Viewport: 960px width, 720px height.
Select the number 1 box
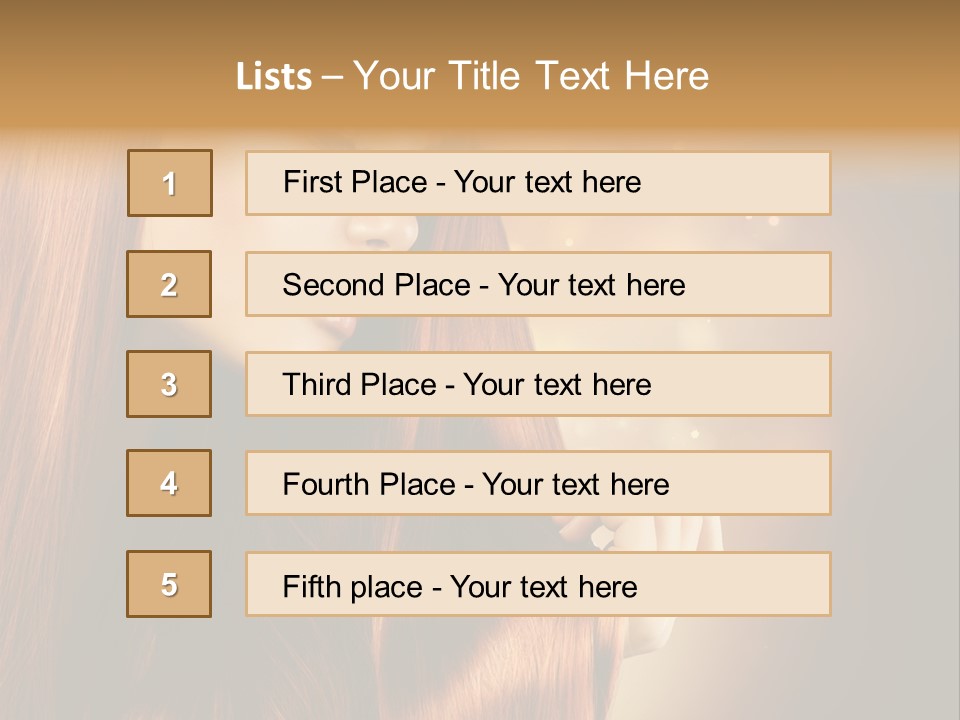pyautogui.click(x=170, y=183)
